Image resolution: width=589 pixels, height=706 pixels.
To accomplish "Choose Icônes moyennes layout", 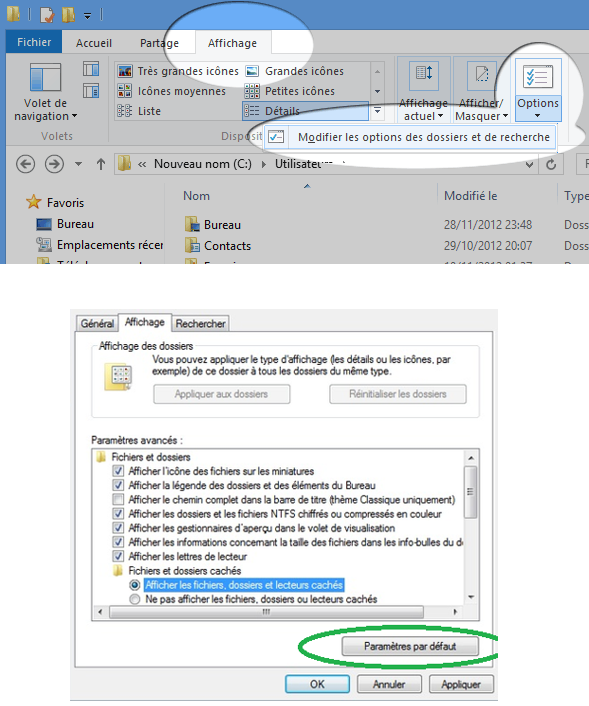I will coord(171,91).
